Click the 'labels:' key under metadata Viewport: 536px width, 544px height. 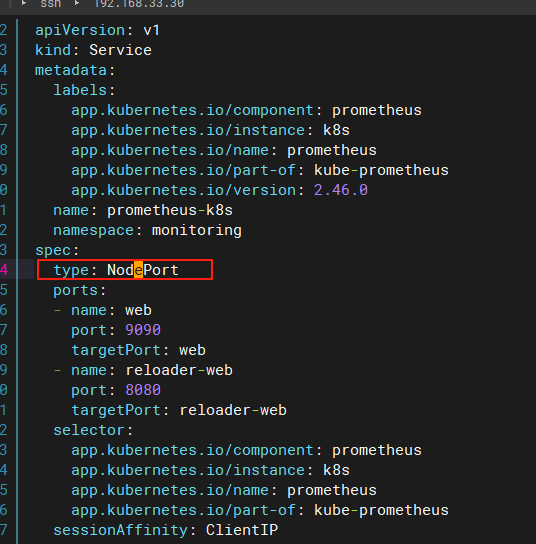pos(84,90)
